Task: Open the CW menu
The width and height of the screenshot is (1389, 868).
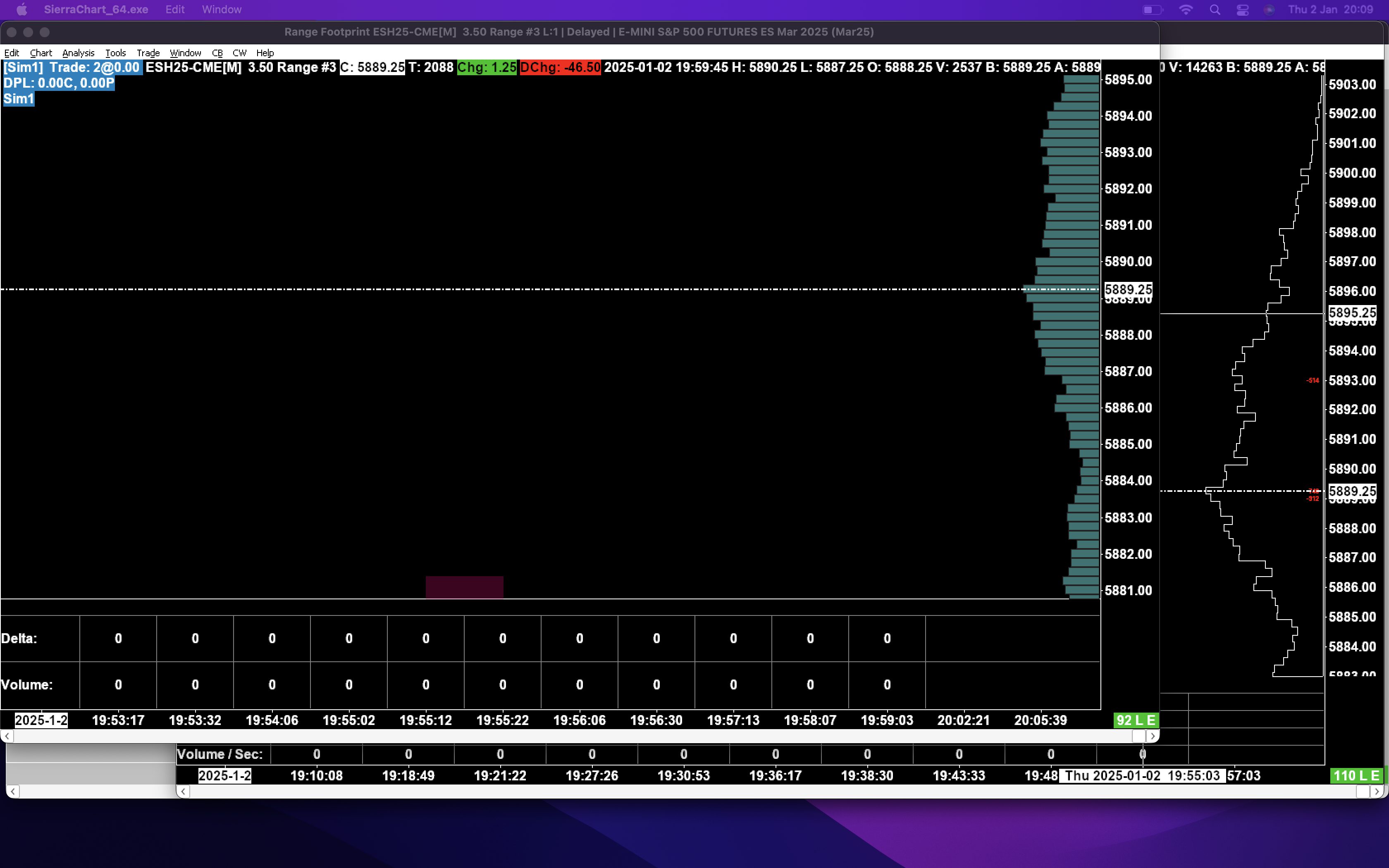Action: click(239, 53)
